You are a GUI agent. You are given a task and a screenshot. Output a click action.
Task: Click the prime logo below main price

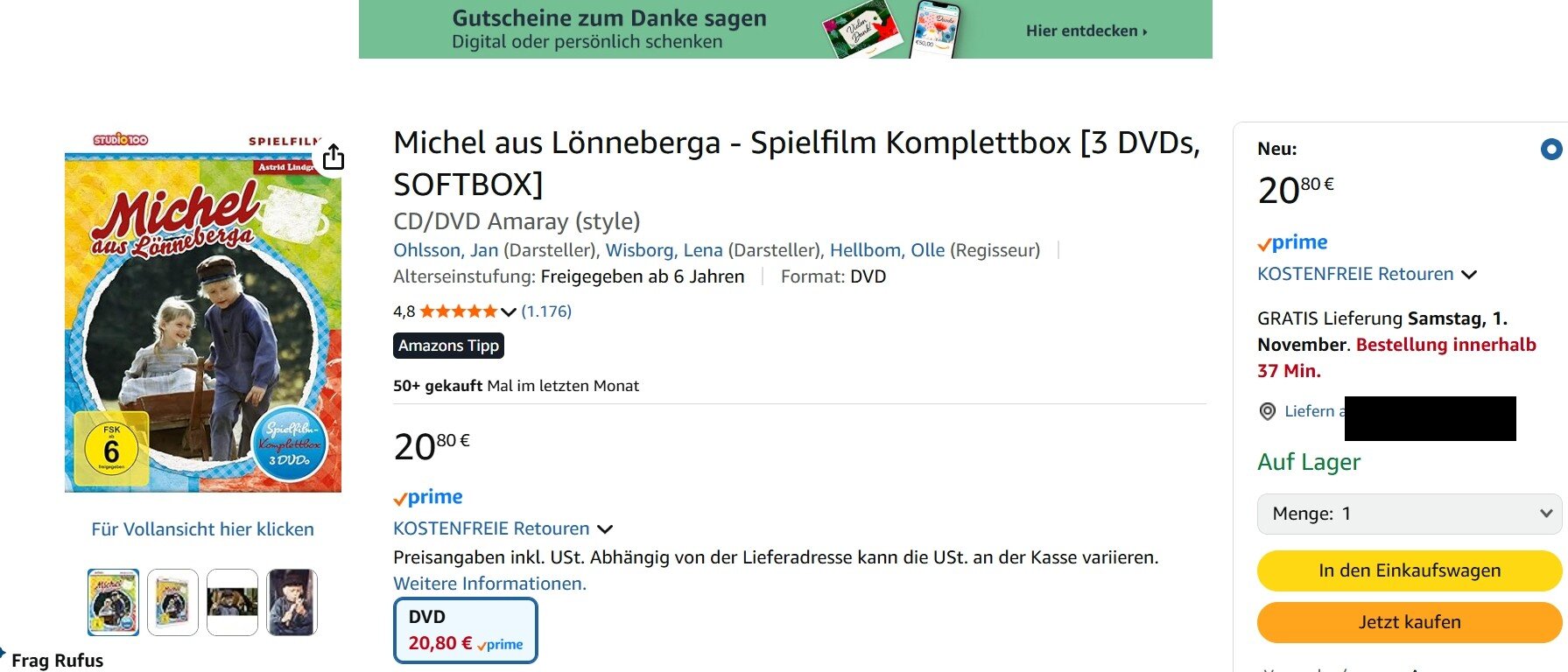[428, 497]
